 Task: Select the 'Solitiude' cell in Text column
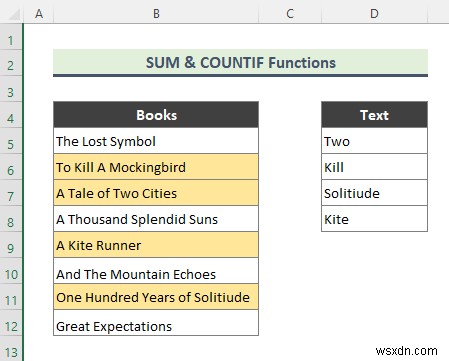point(374,193)
